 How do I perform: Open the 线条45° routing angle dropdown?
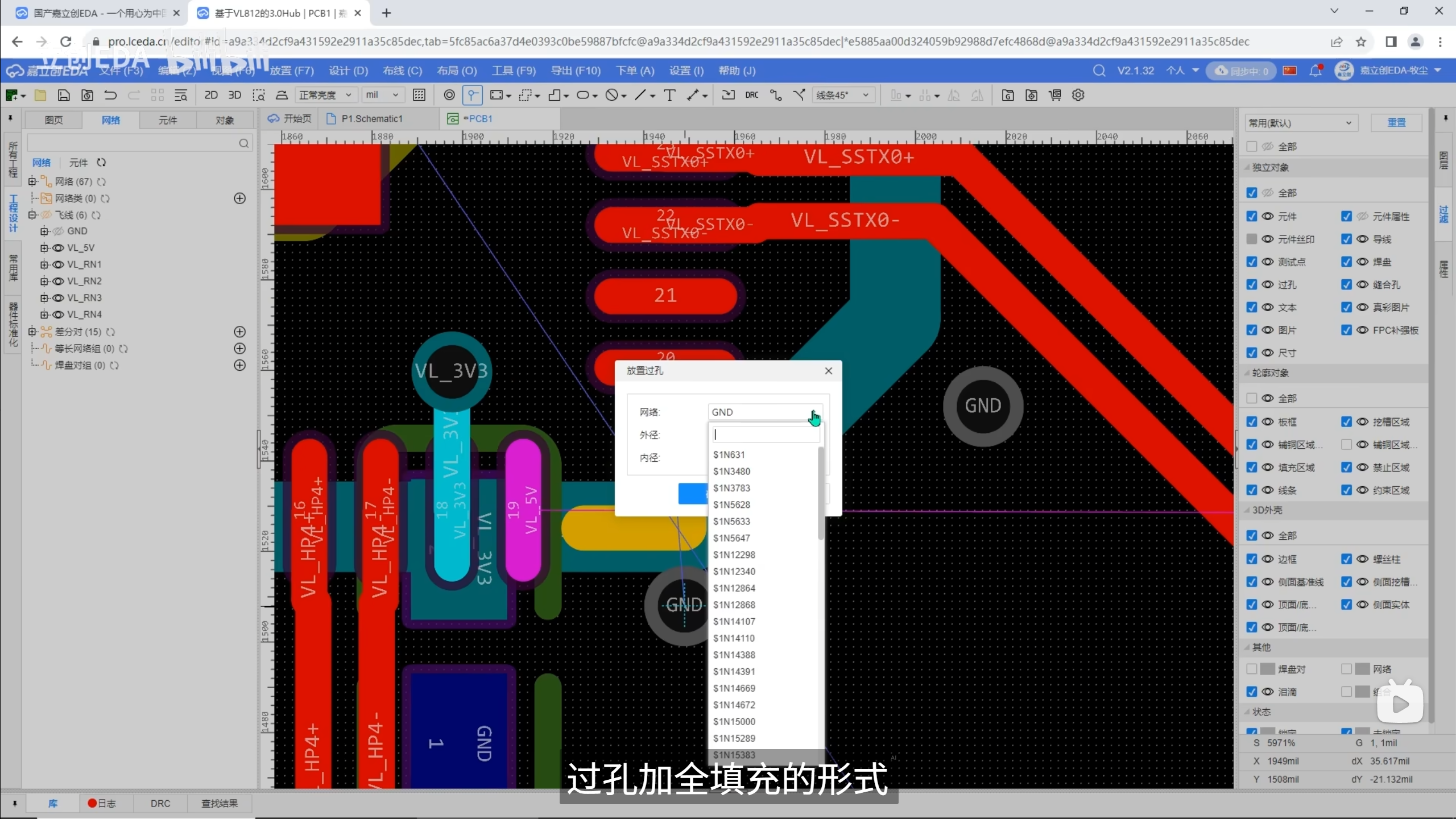[843, 95]
